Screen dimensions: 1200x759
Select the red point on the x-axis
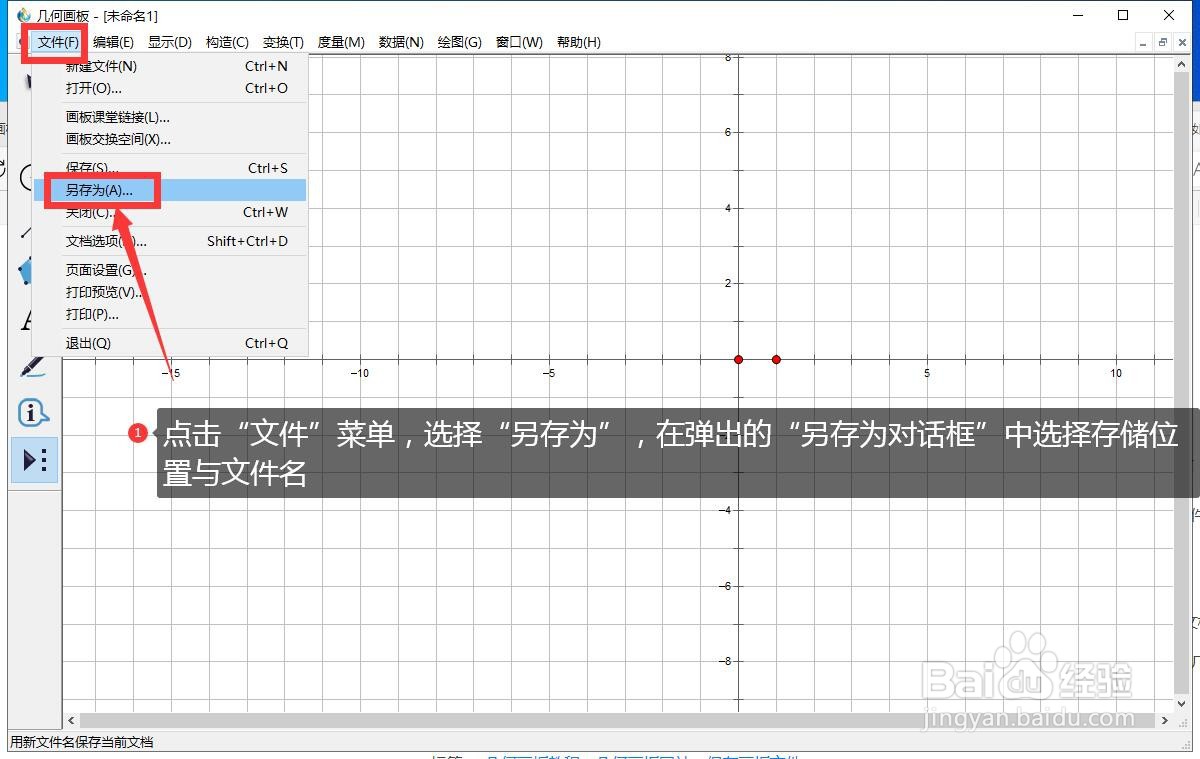738,359
